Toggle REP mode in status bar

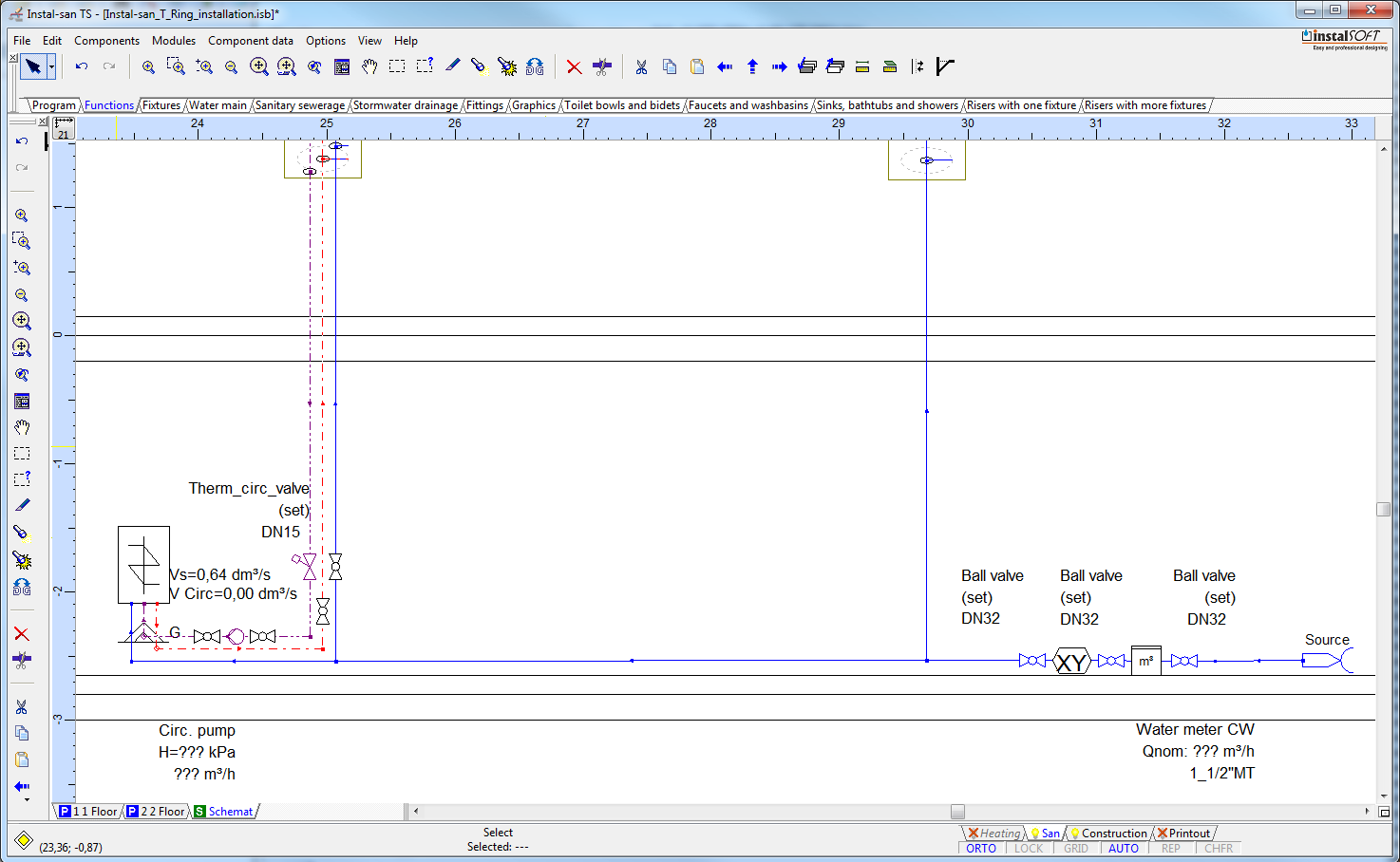(1171, 849)
